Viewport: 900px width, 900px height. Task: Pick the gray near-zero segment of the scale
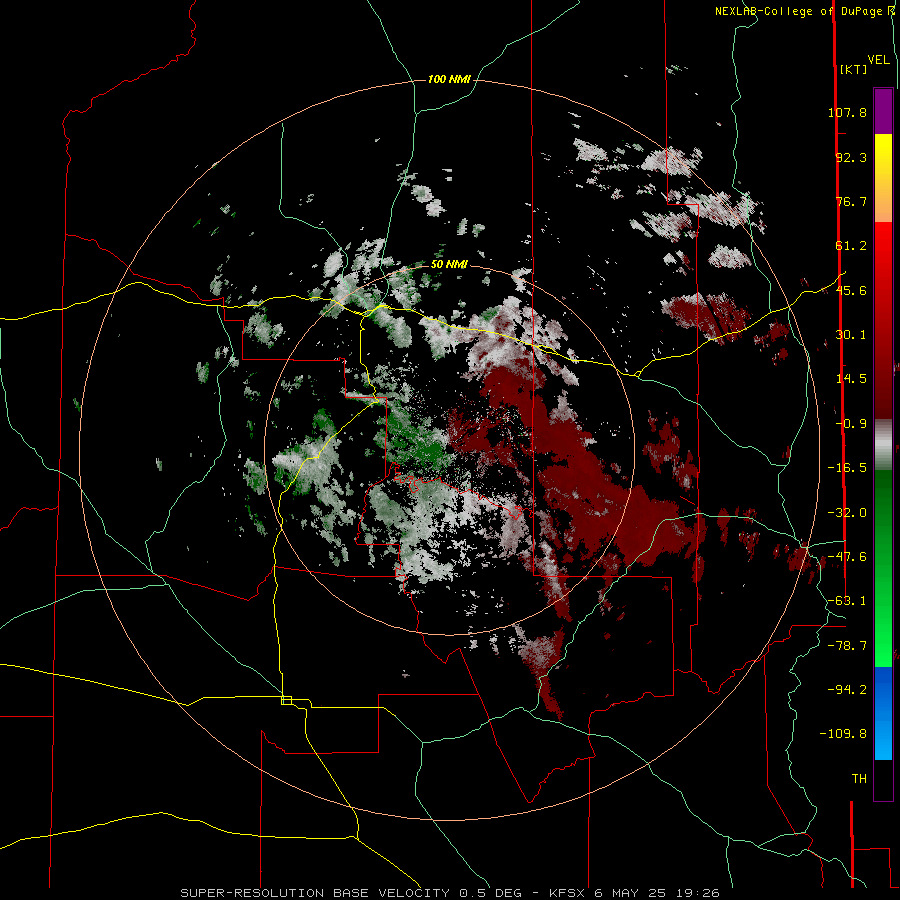[x=883, y=445]
